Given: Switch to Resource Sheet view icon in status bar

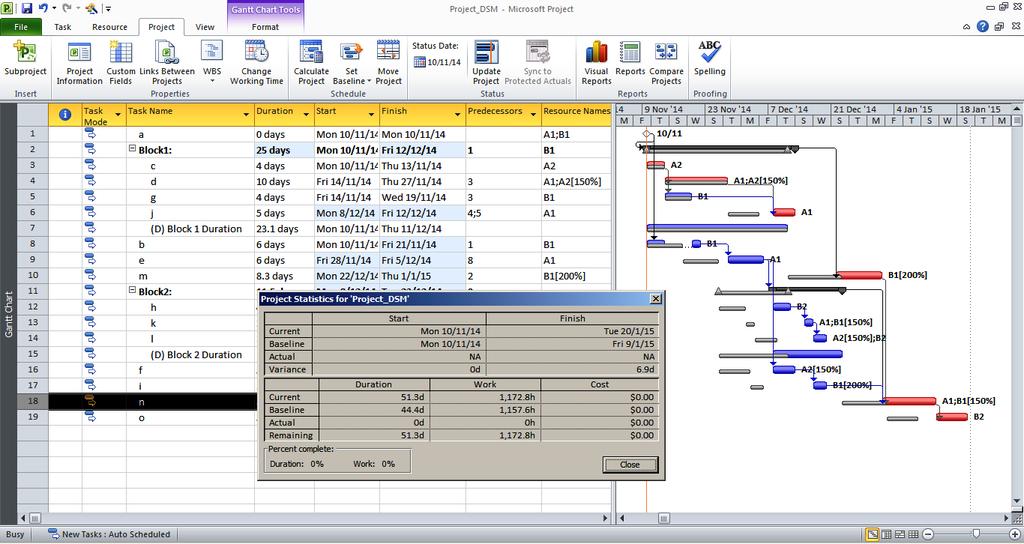Looking at the screenshot, I should click(913, 535).
